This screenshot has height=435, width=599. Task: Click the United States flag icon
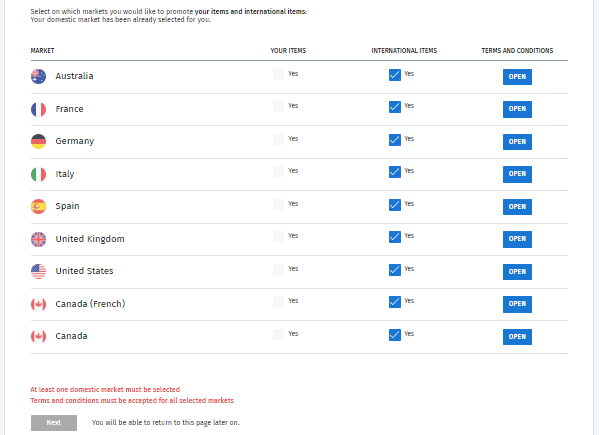click(38, 271)
